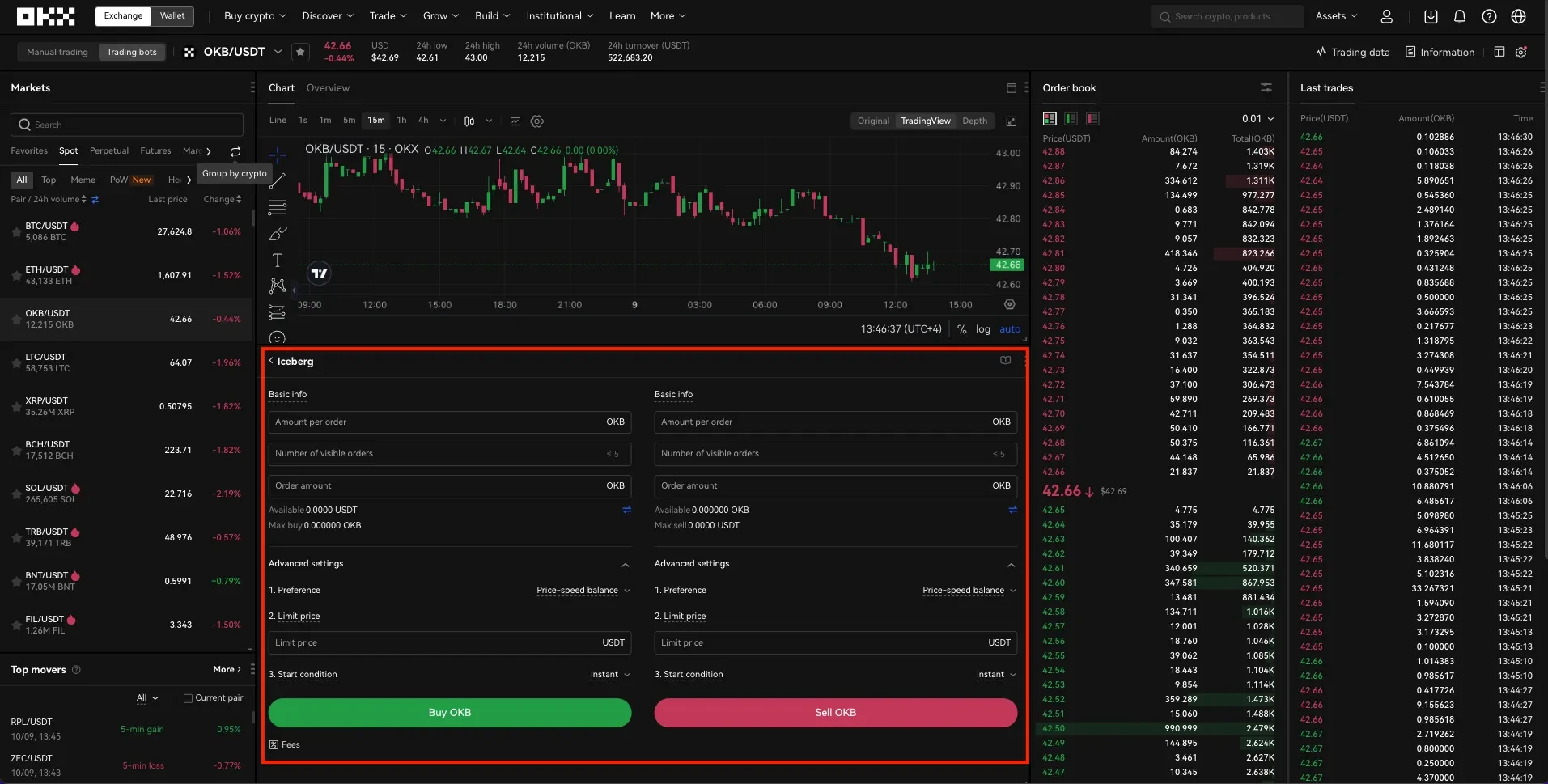Image resolution: width=1548 pixels, height=784 pixels.
Task: Click the refresh markets icon
Action: click(x=235, y=151)
